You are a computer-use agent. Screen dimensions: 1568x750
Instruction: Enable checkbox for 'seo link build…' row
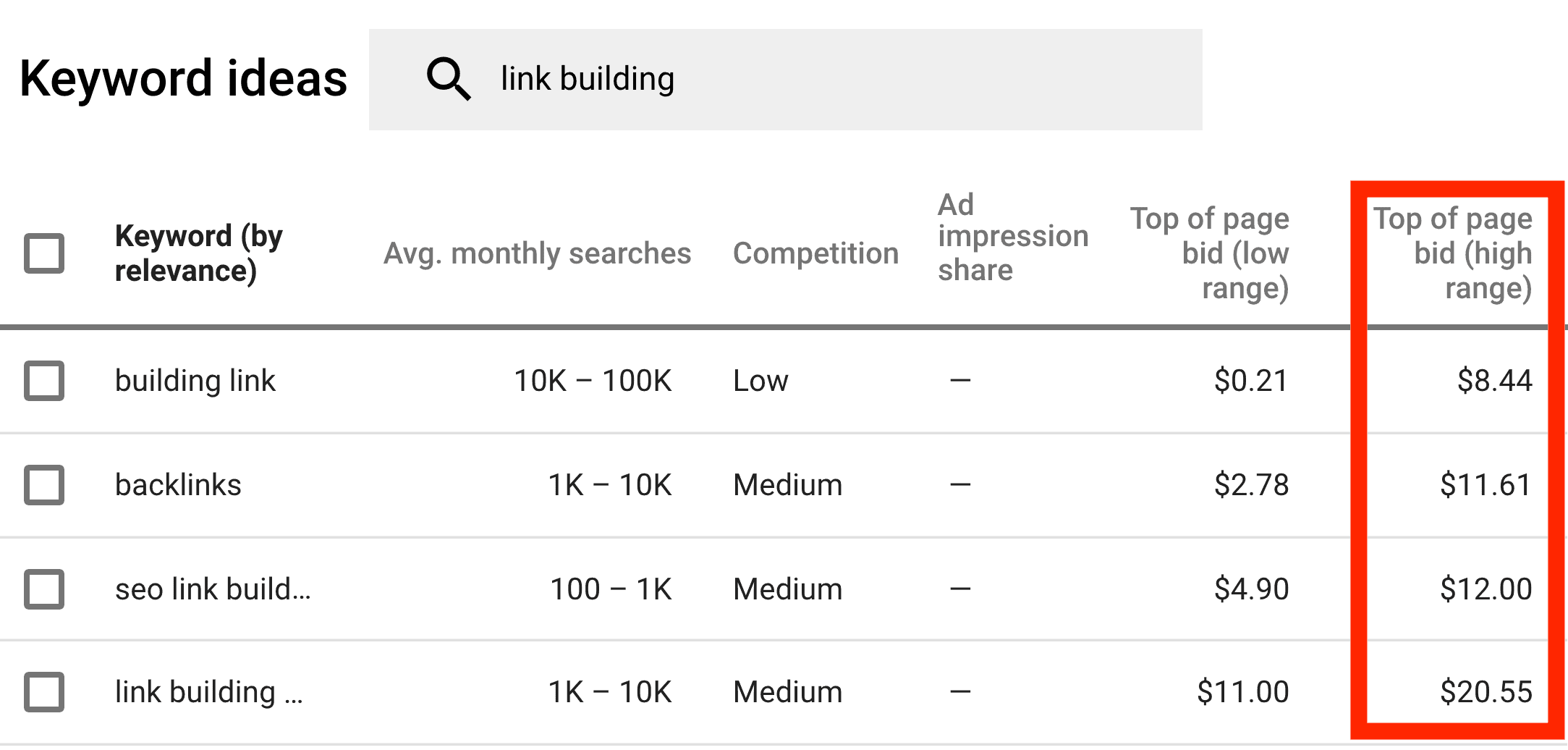(44, 589)
